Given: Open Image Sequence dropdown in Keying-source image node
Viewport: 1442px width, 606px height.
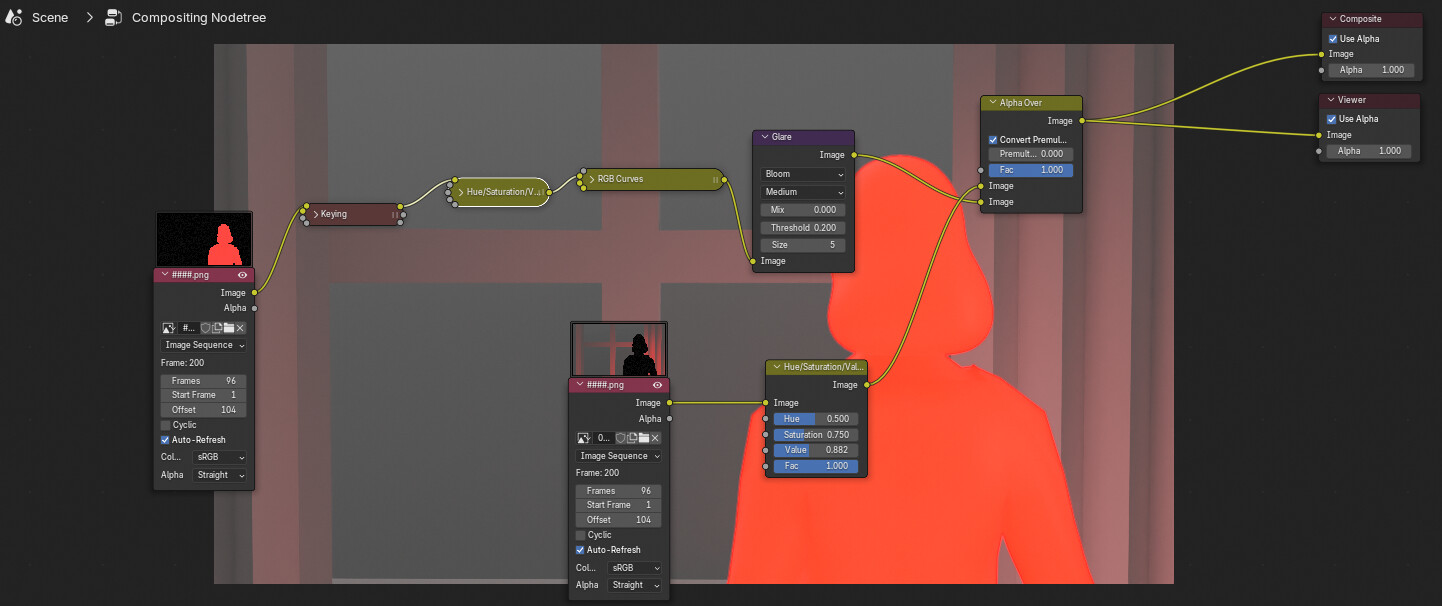Looking at the screenshot, I should [204, 345].
